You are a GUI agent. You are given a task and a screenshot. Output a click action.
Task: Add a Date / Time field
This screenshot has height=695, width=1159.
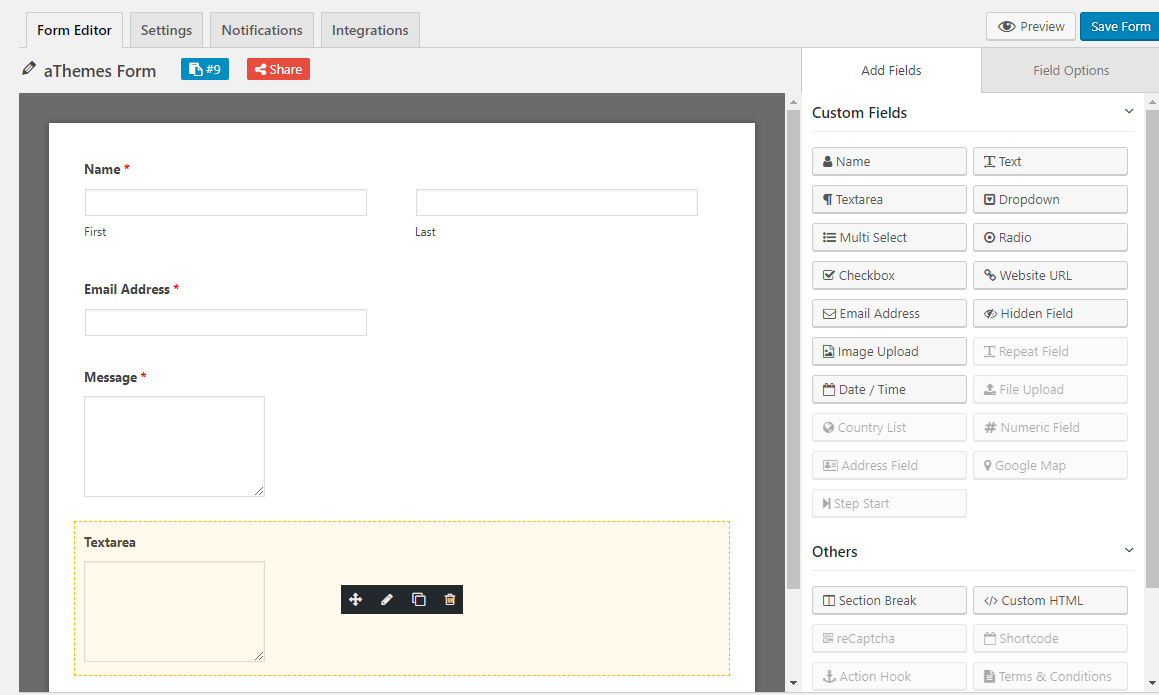pos(889,390)
